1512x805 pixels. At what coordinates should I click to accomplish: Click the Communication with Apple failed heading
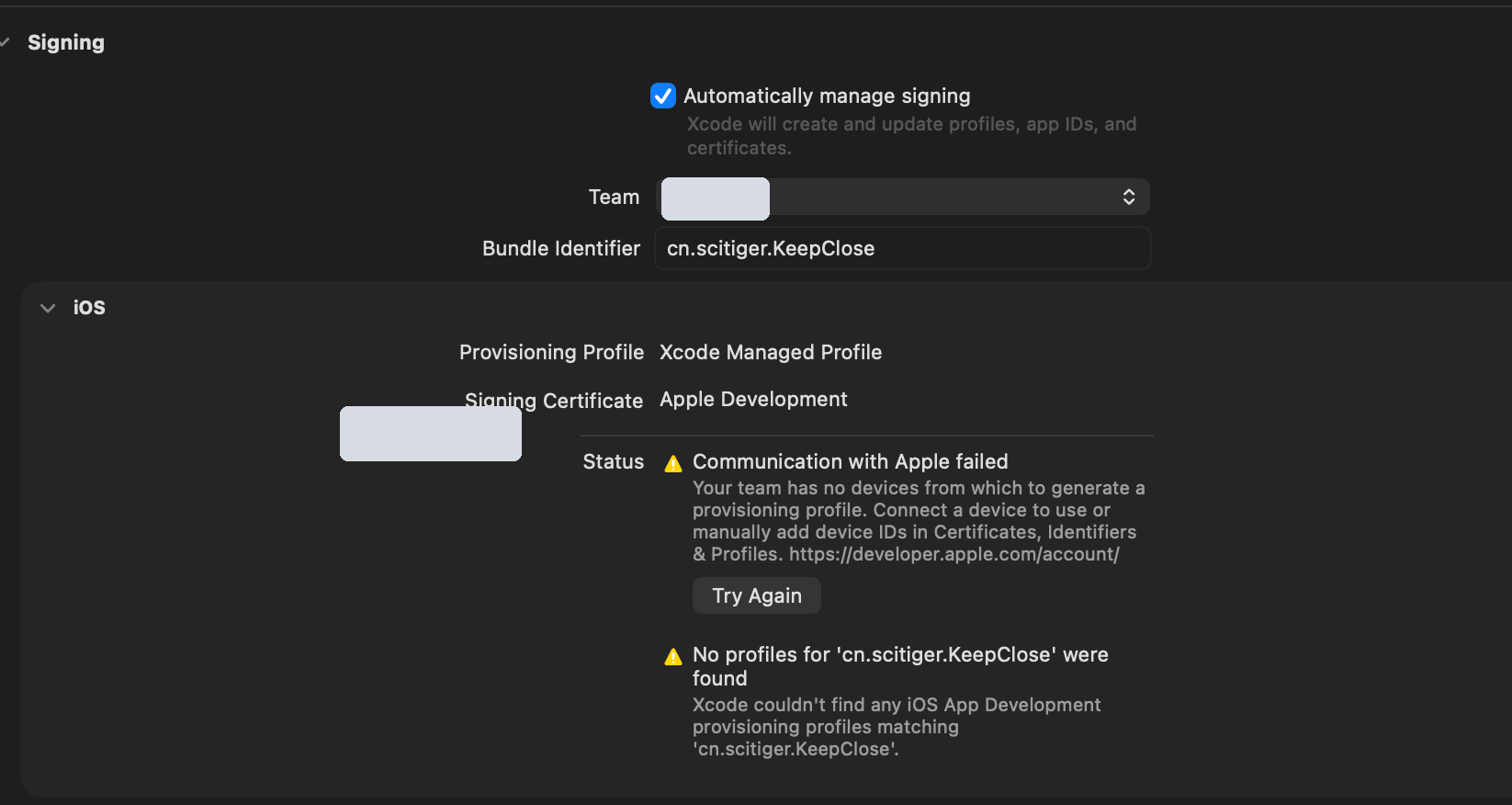(x=851, y=461)
